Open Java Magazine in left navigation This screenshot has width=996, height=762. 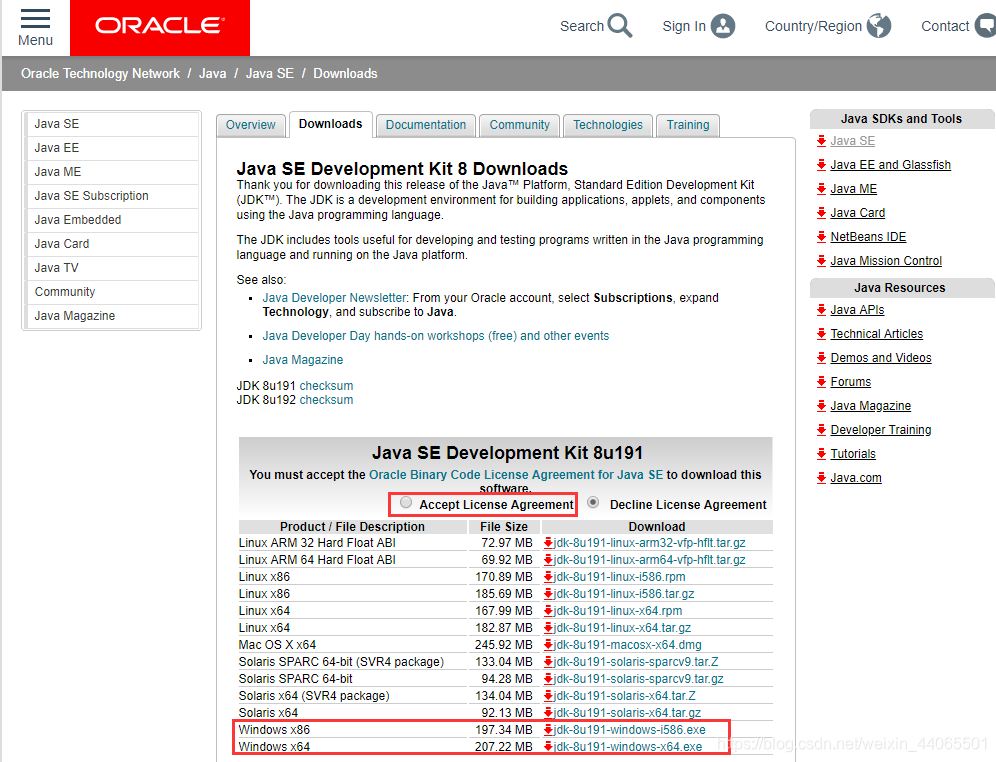tap(112, 316)
